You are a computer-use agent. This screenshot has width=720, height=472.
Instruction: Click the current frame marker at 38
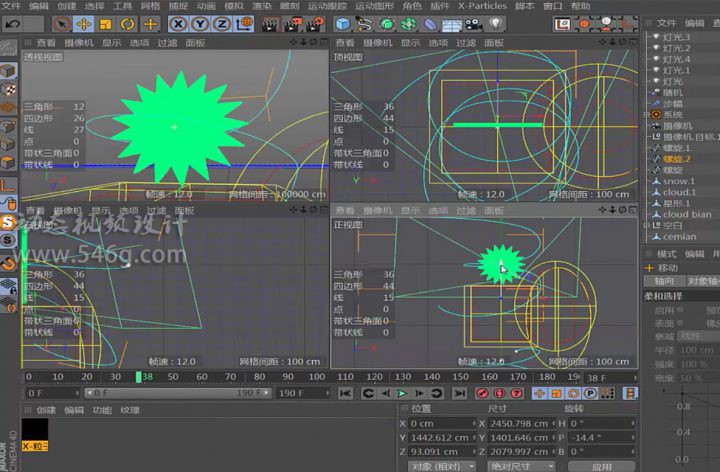click(139, 377)
